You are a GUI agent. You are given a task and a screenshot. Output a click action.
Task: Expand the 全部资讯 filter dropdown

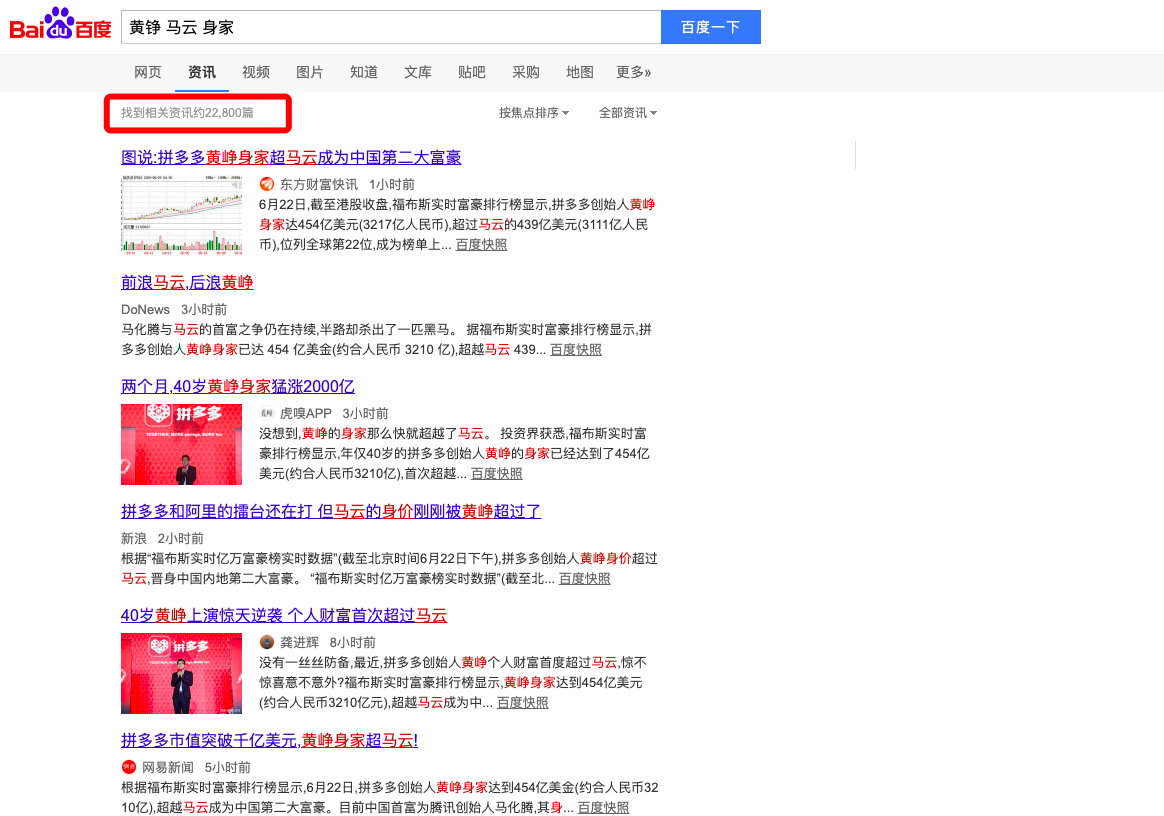coord(628,113)
